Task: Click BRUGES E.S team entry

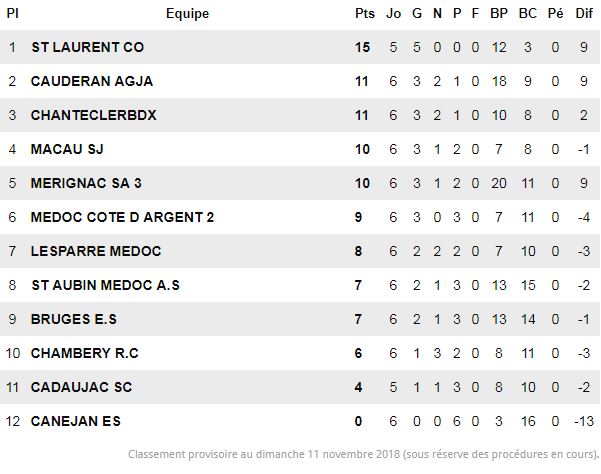Action: click(74, 319)
